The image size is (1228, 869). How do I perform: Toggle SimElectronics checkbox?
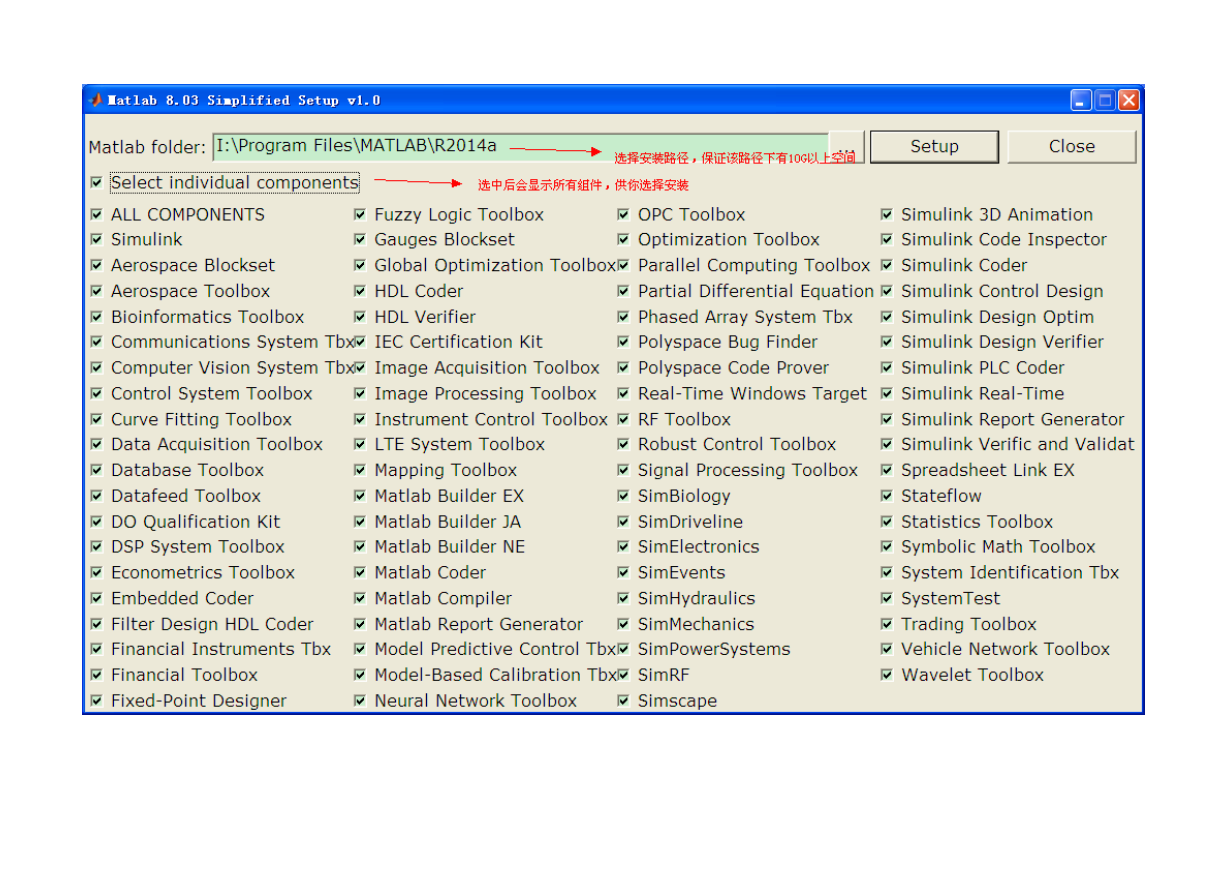tap(624, 547)
